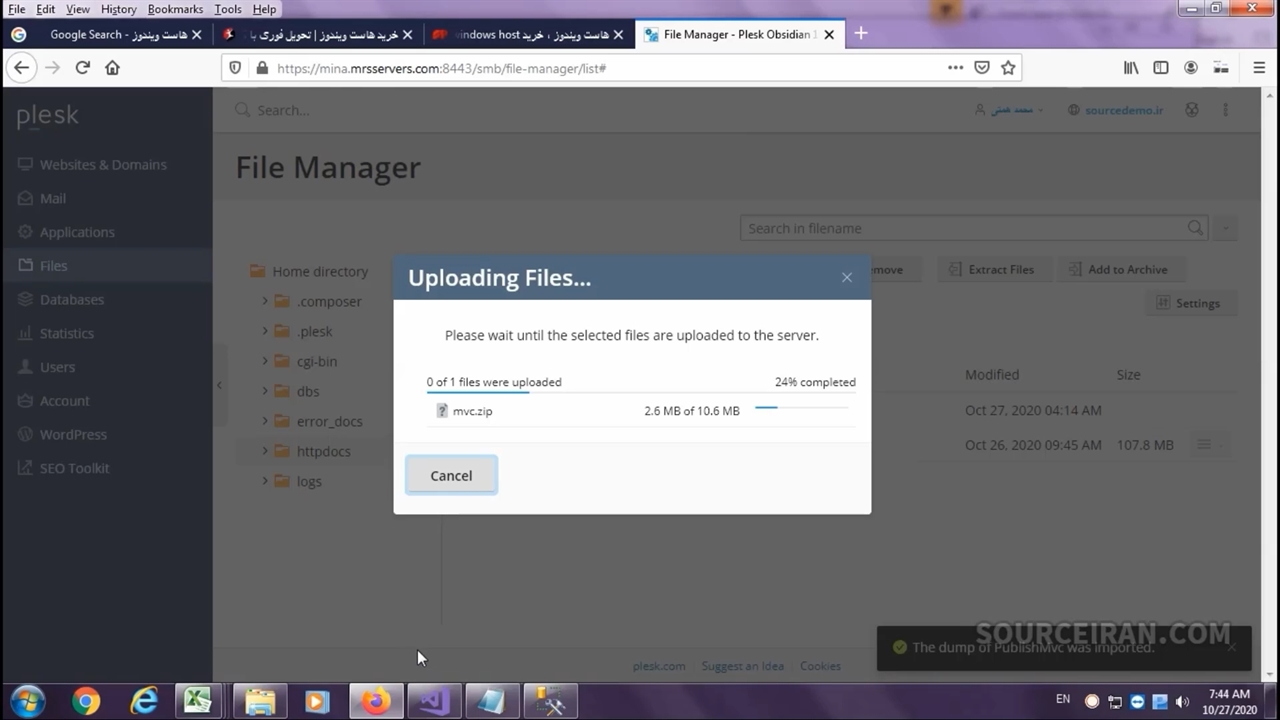Viewport: 1280px width, 720px height.
Task: Click the Visual Studio taskbar icon
Action: [x=434, y=701]
